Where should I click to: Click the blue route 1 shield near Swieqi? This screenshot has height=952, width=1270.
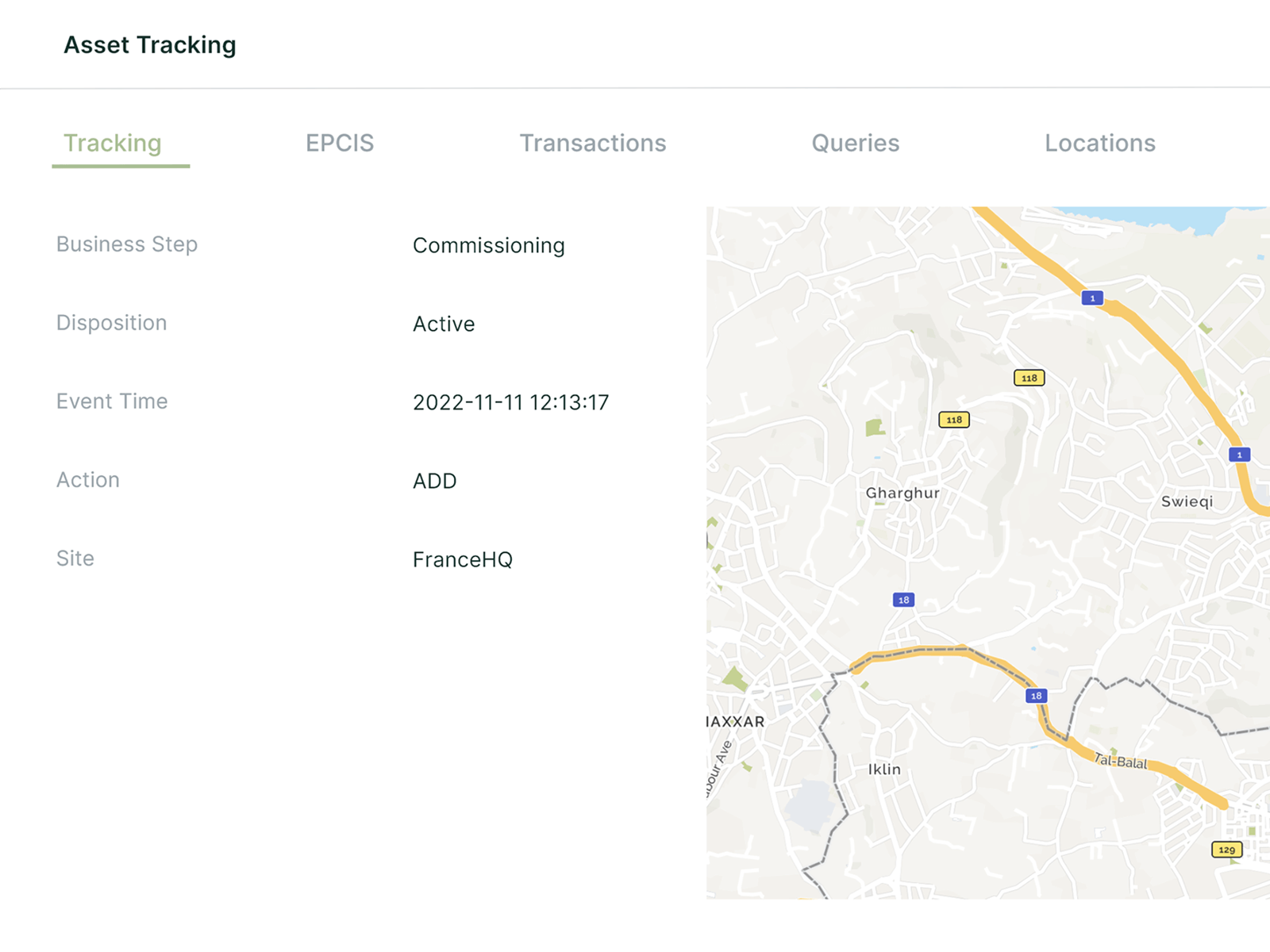[x=1239, y=455]
